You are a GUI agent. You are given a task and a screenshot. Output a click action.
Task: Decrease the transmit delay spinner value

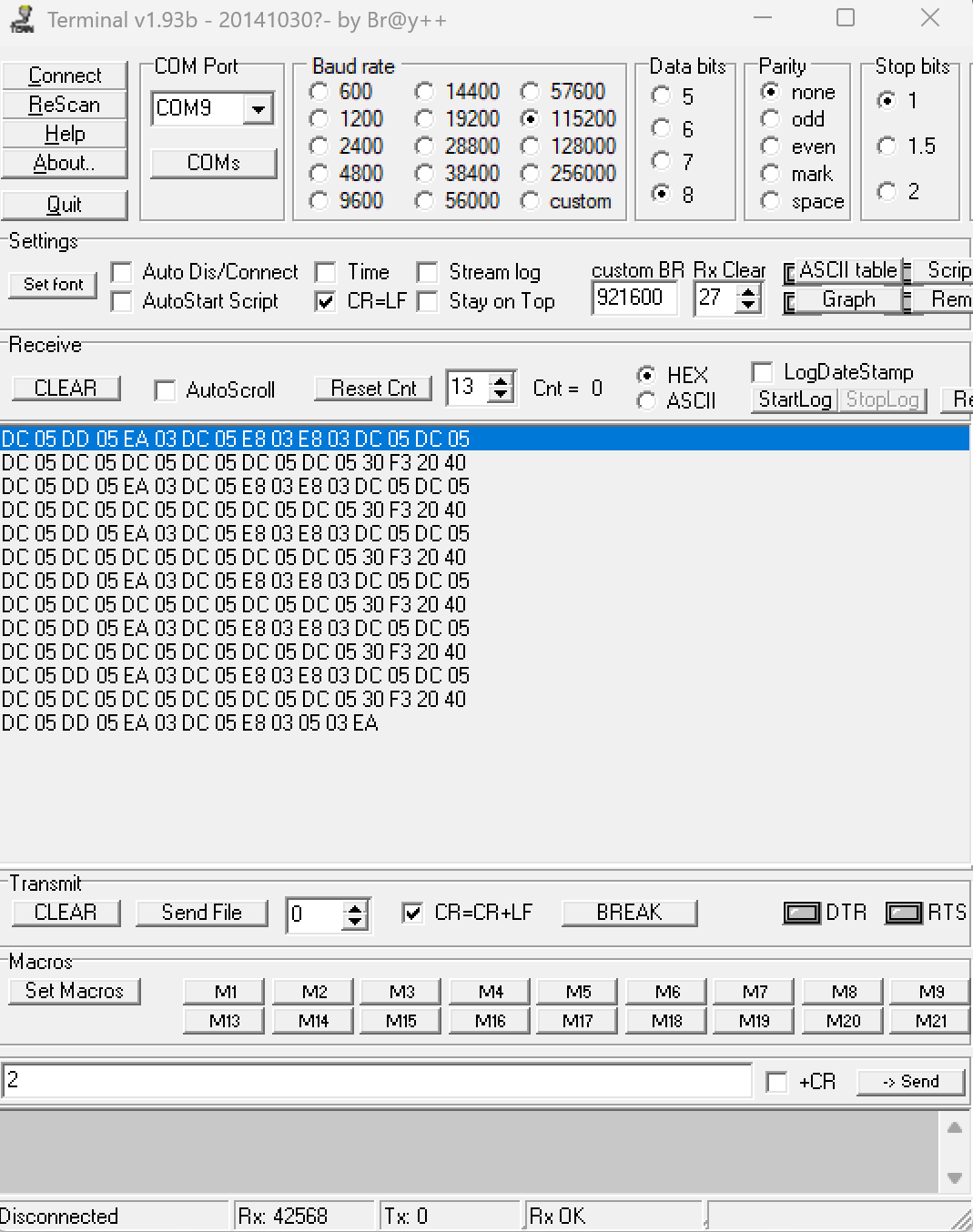355,922
